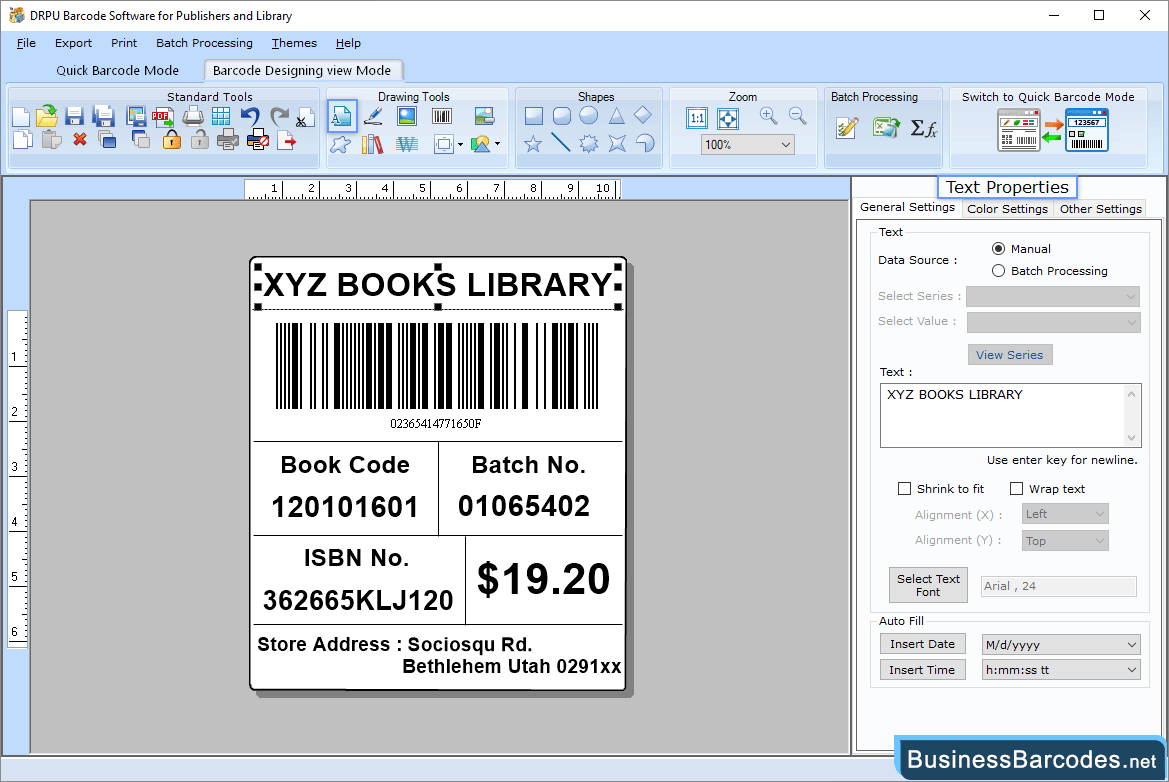1169x782 pixels.
Task: Open the time format h:mm:ss tt dropdown
Action: tap(1061, 669)
